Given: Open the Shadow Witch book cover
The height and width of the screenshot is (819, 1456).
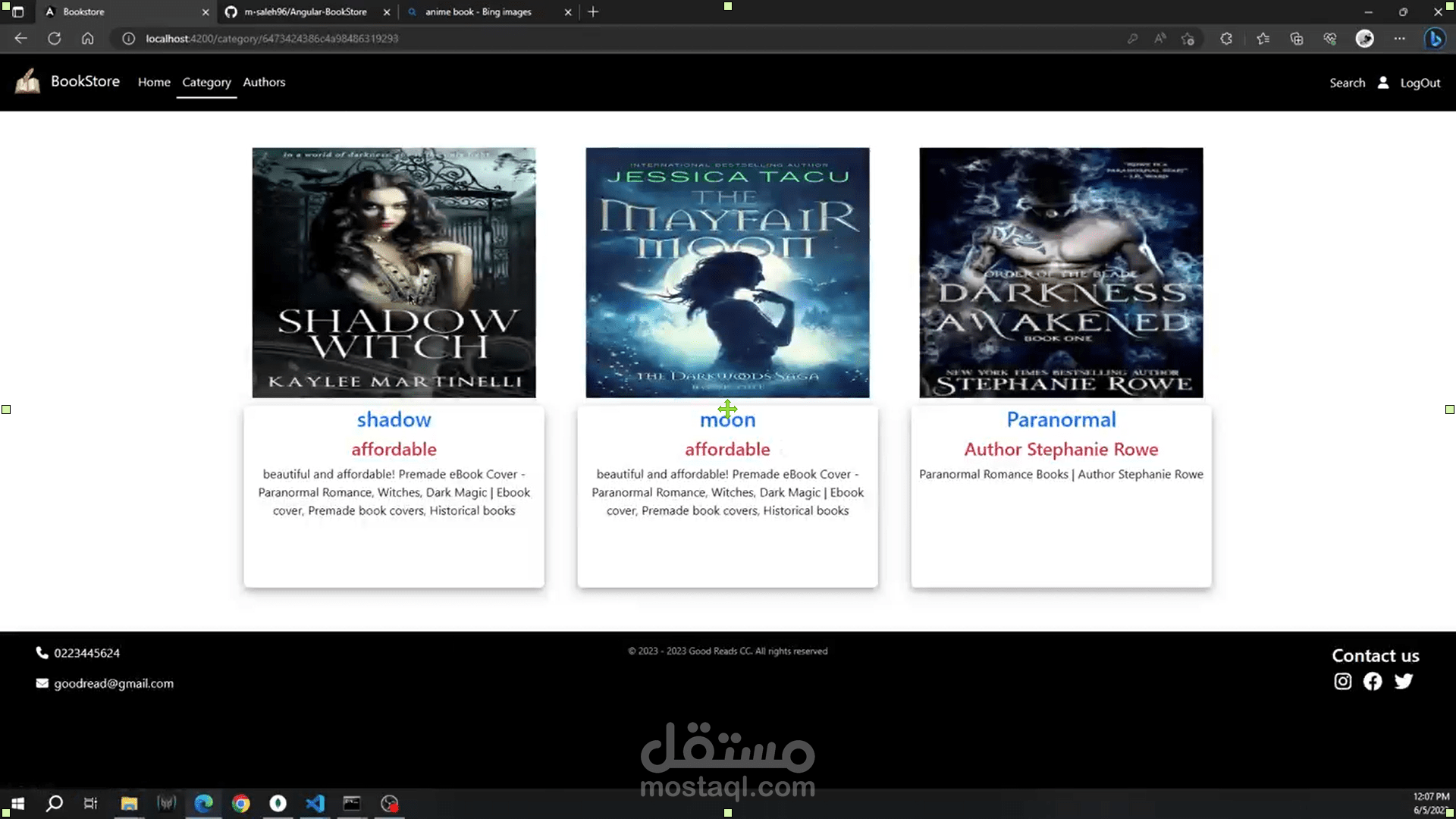Looking at the screenshot, I should 394,272.
